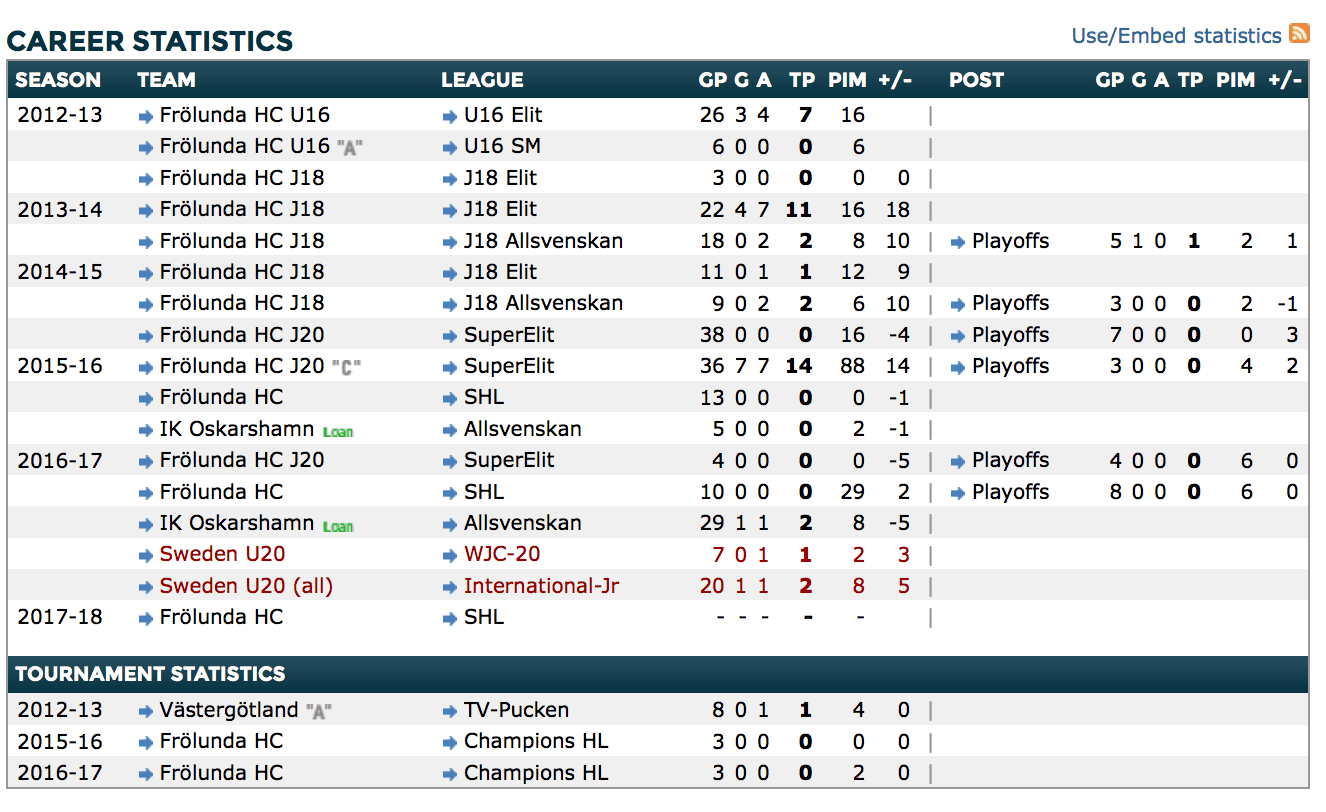
Task: Open the 2013-14 J18 Allsvenskan Playoffs link
Action: click(x=1010, y=241)
